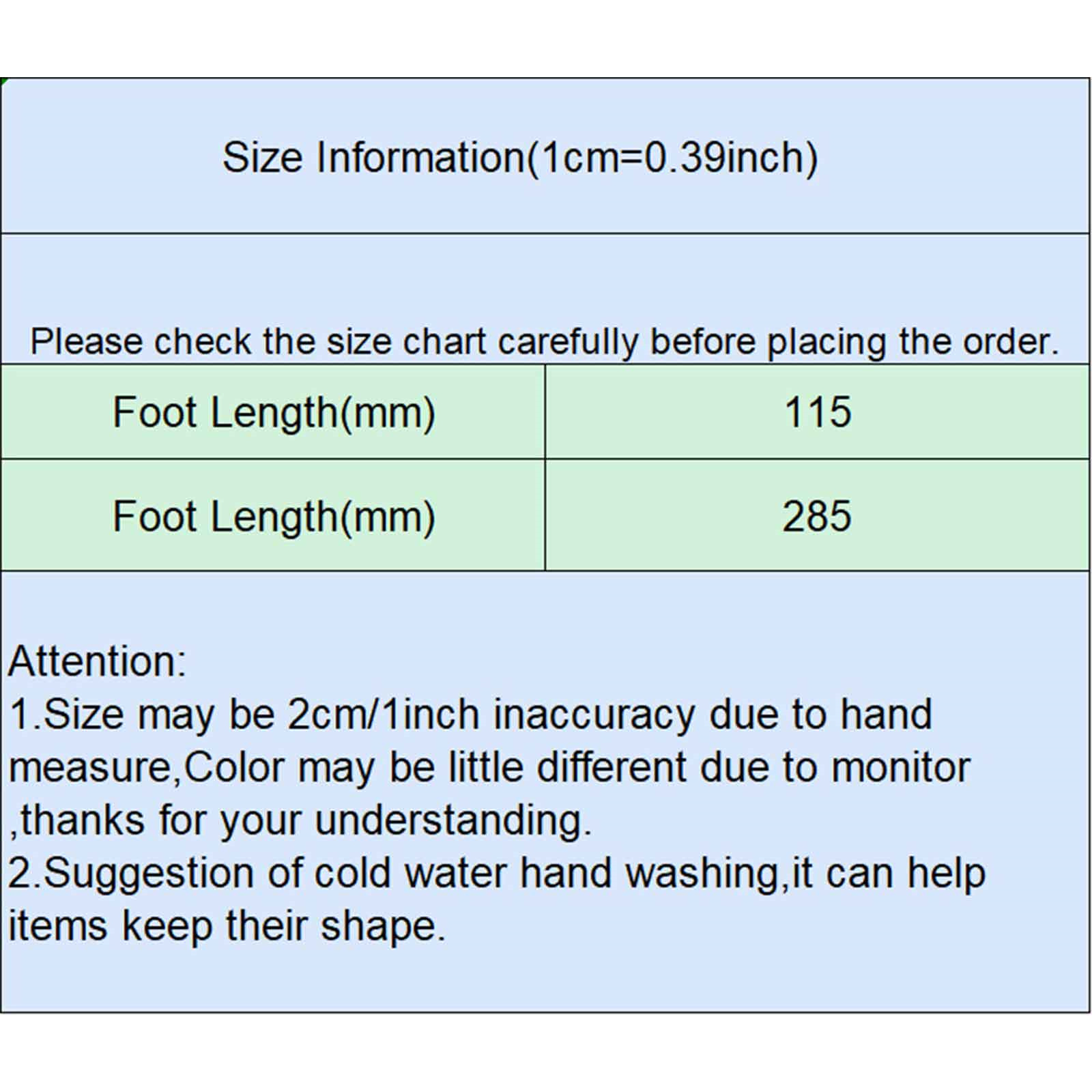Click the Attention: heading text
Image resolution: width=1092 pixels, height=1092 pixels.
(x=97, y=661)
